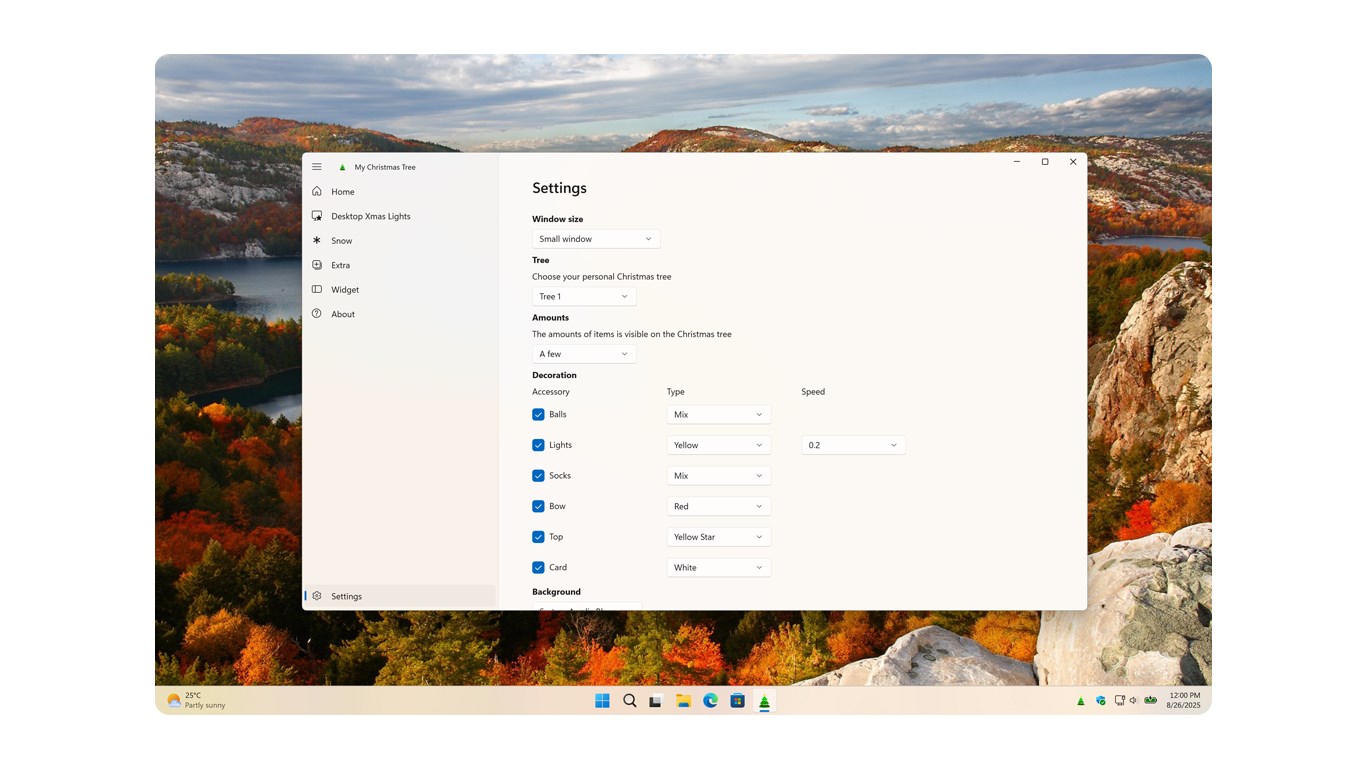This screenshot has width=1366, height=768.
Task: Open the Top dropdown showing Yellow Star
Action: tap(718, 536)
